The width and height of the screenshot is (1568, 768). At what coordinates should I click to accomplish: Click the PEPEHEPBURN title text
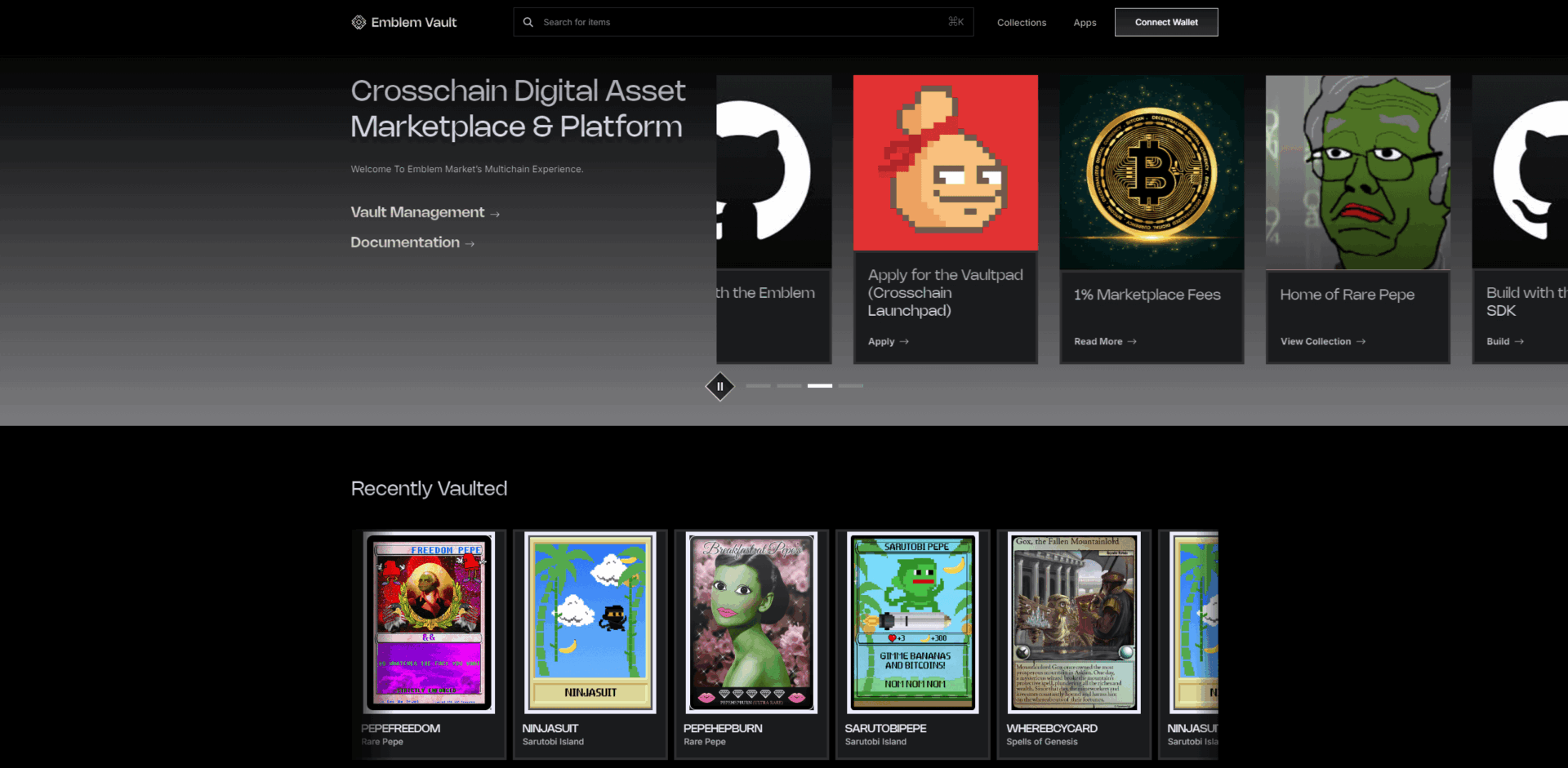723,728
